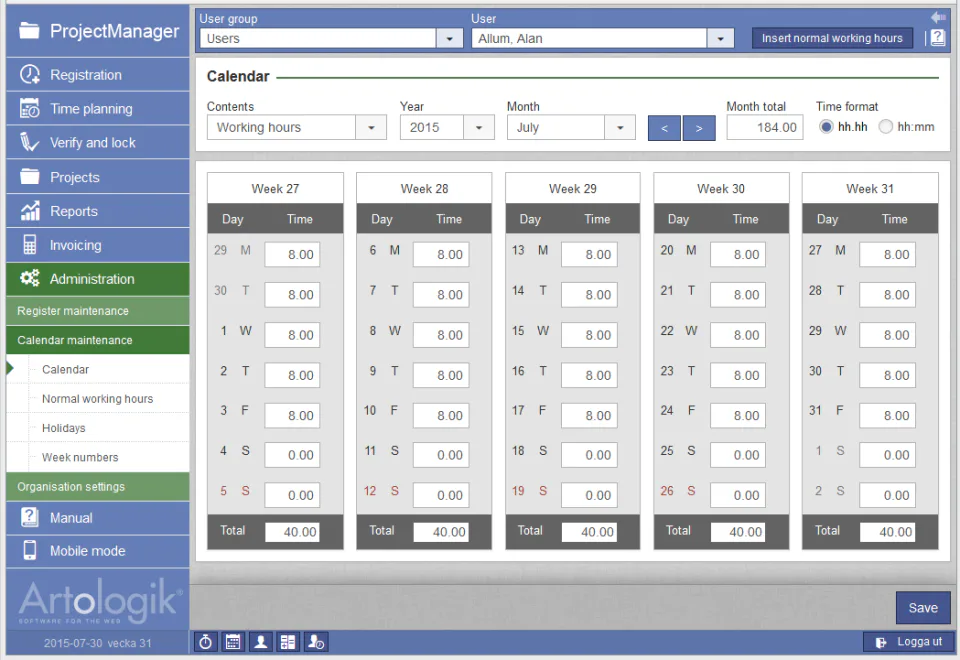Open the User dropdown arrow
This screenshot has height=660, width=960.
[721, 39]
